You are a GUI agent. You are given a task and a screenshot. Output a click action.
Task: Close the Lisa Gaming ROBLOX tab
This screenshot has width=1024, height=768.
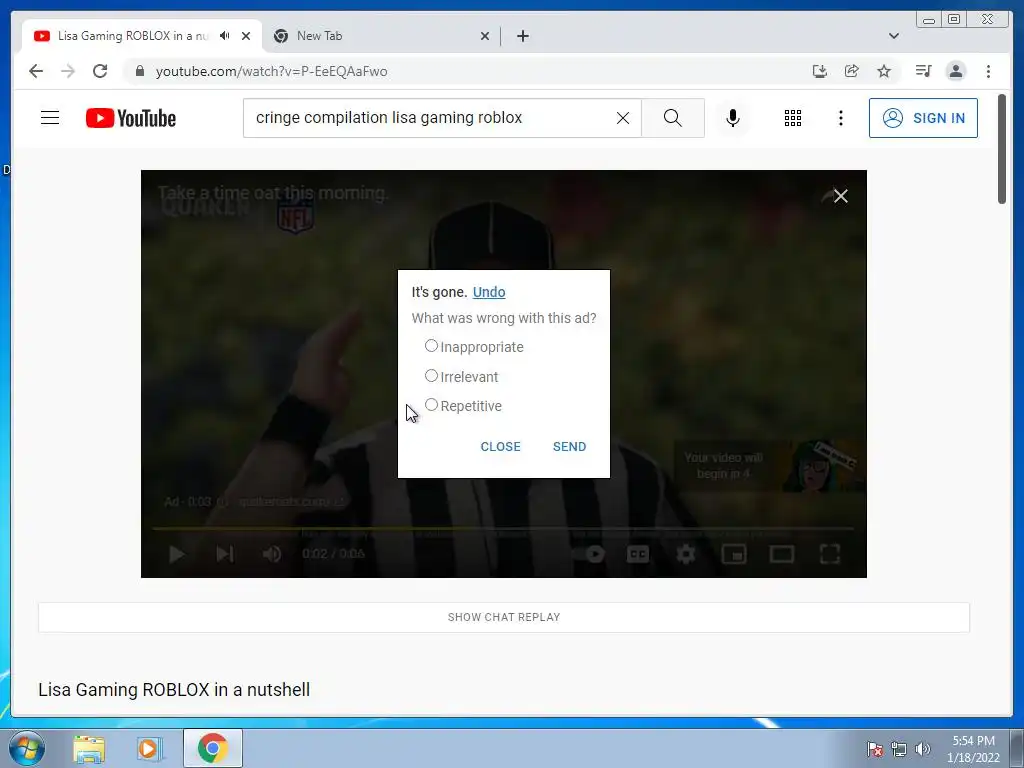pos(246,36)
